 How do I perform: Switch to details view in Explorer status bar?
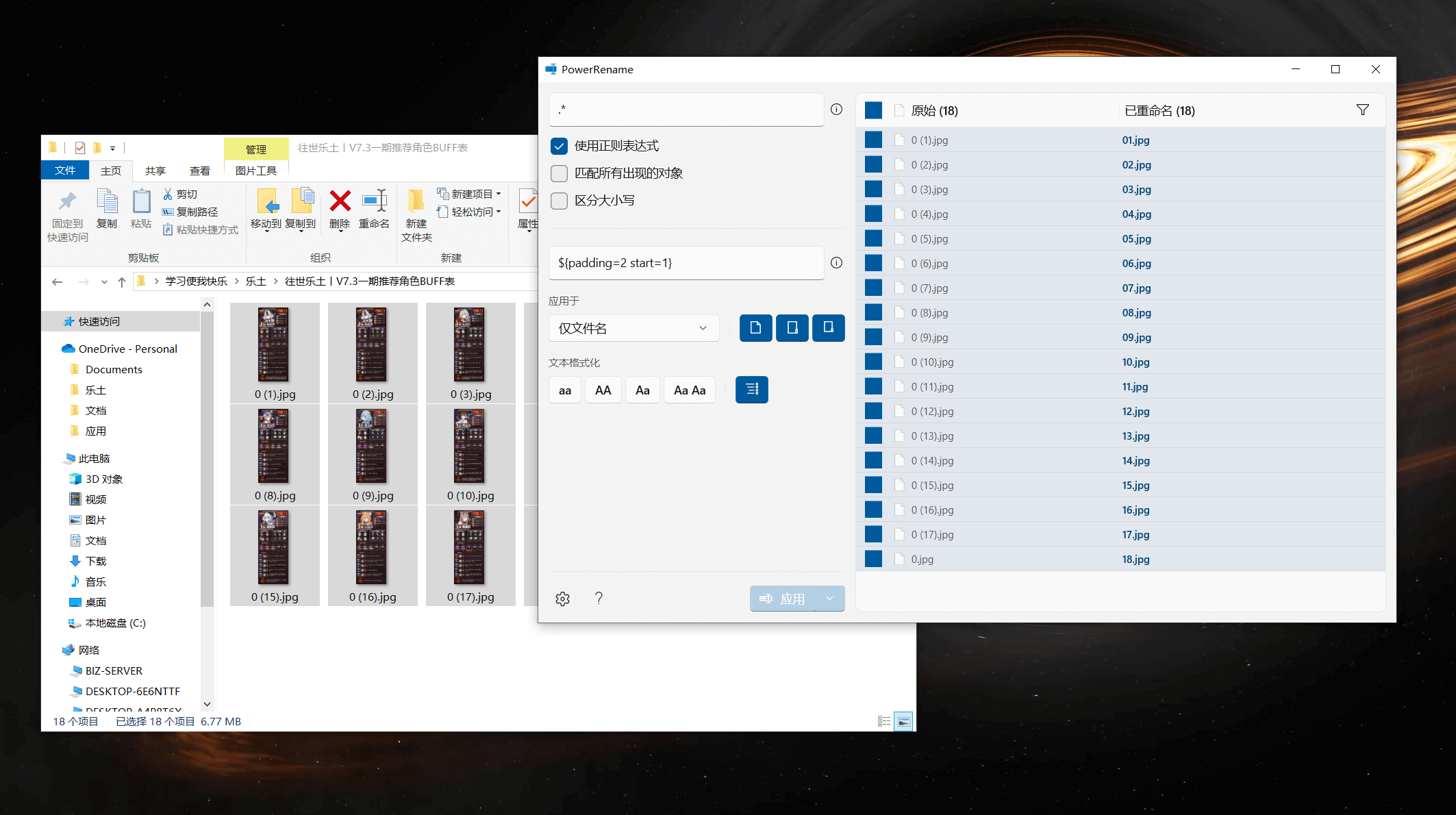point(884,721)
